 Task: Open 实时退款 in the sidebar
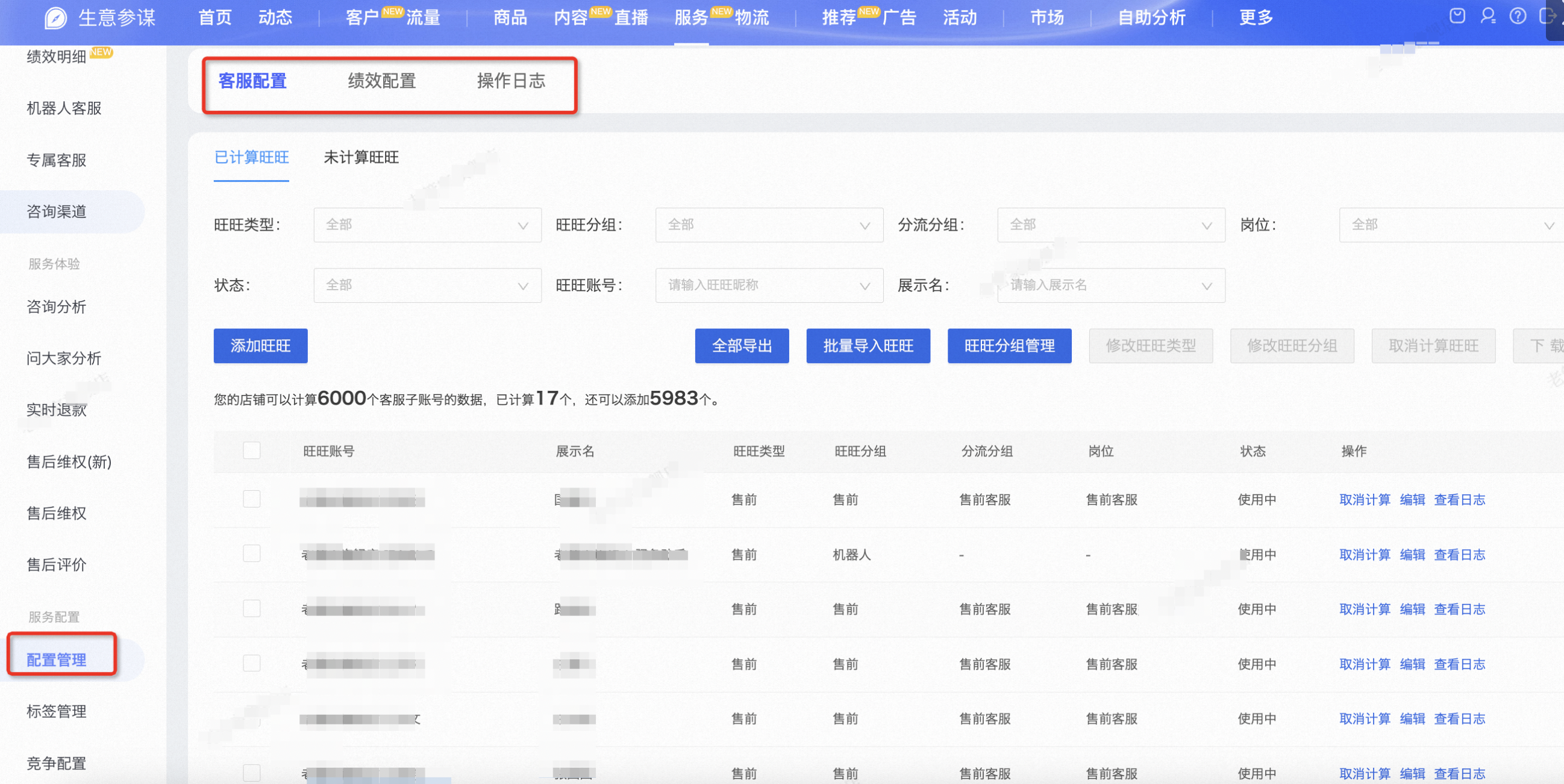[57, 410]
